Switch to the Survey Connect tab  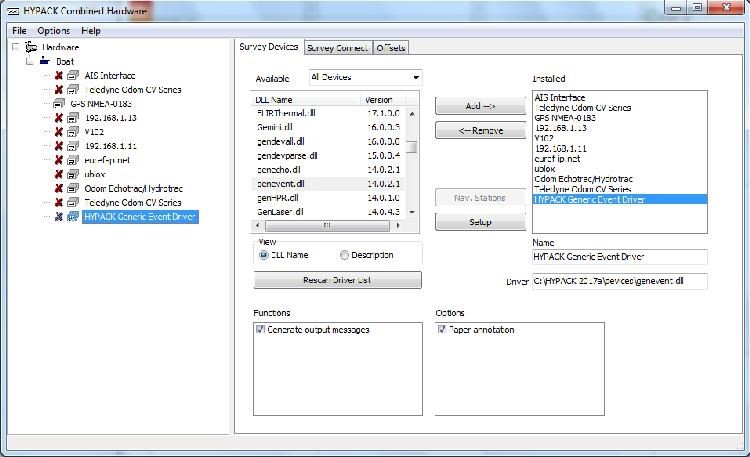point(338,48)
